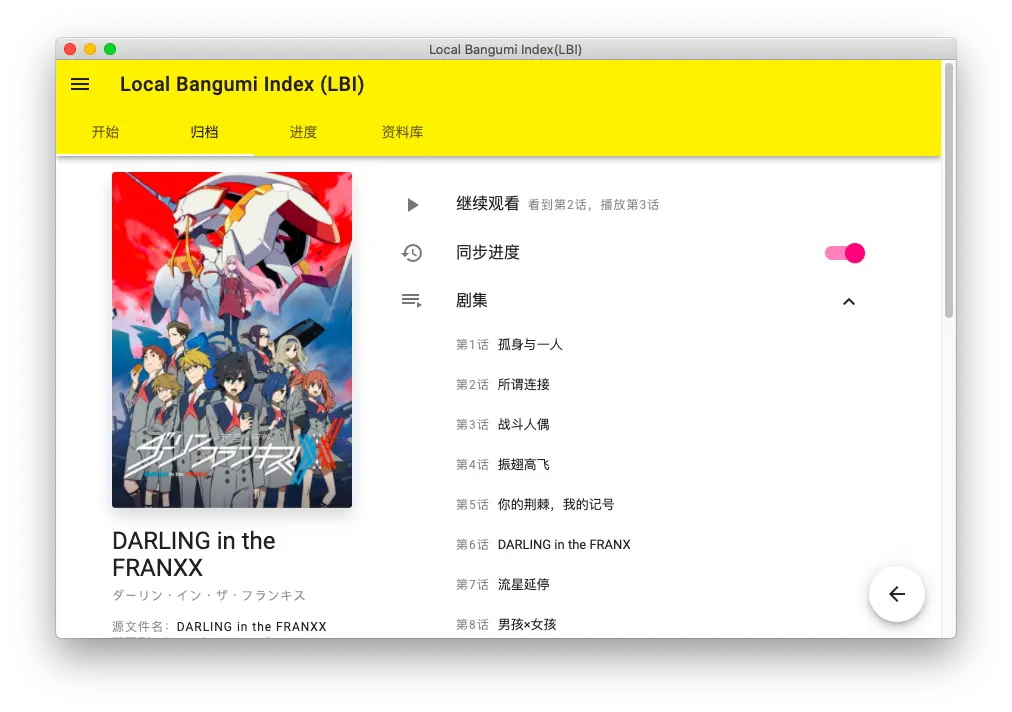Click the DARLING in the FRANXX poster
This screenshot has height=712, width=1012.
pyautogui.click(x=232, y=340)
